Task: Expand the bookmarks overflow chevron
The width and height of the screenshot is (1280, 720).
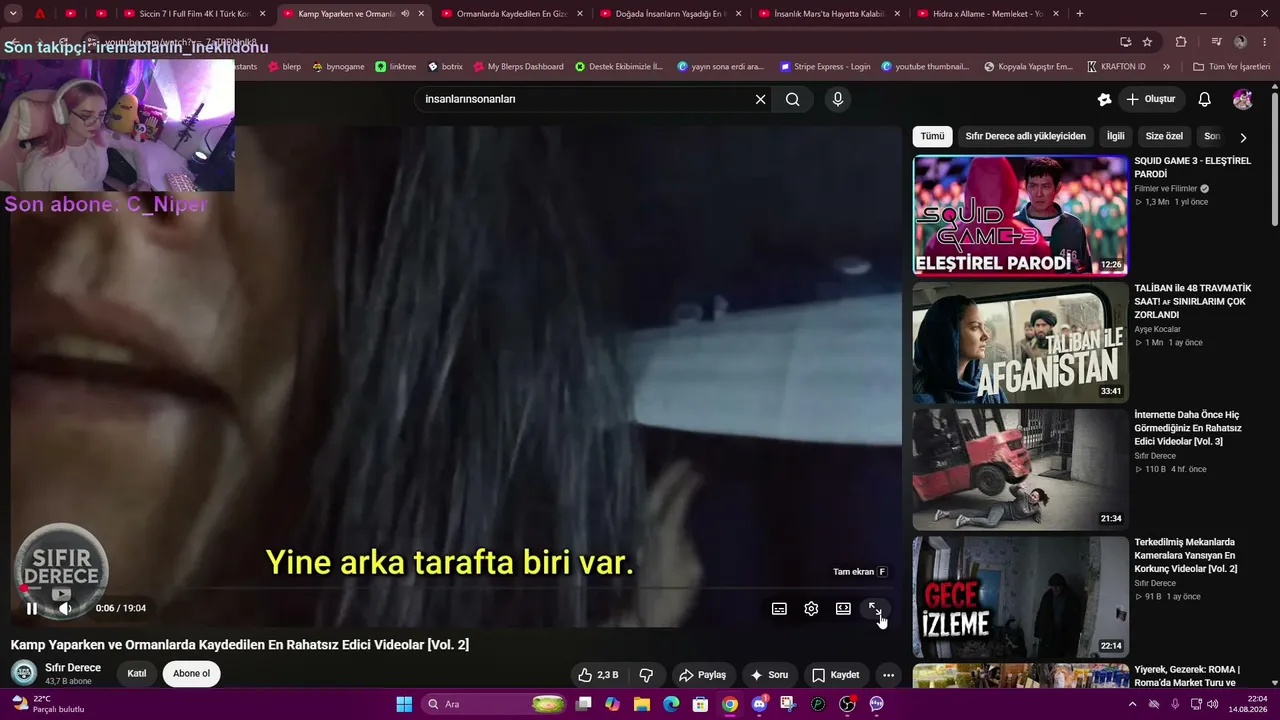Action: coord(1167,67)
